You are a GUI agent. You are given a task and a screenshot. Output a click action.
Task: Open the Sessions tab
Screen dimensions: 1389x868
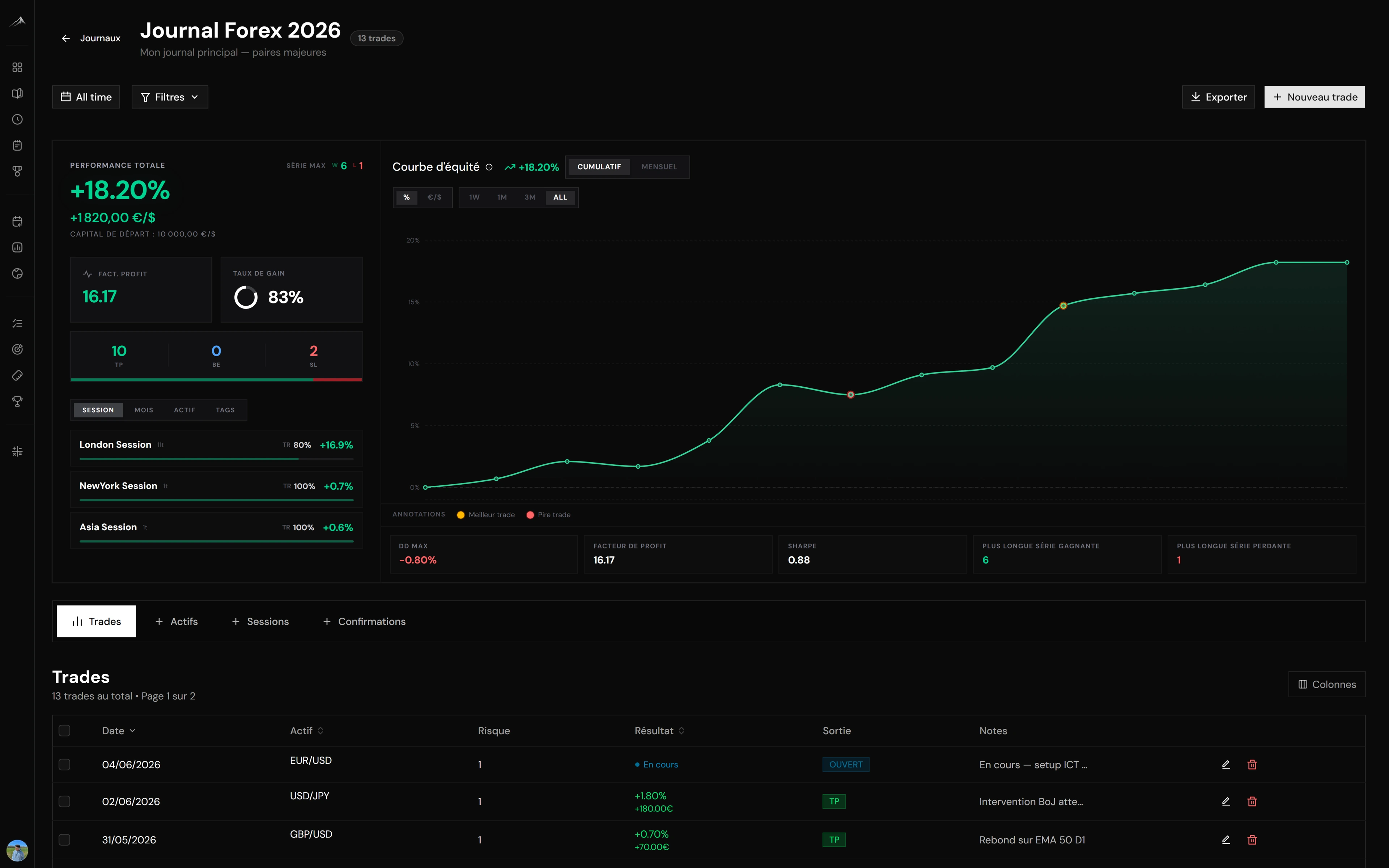(x=260, y=621)
